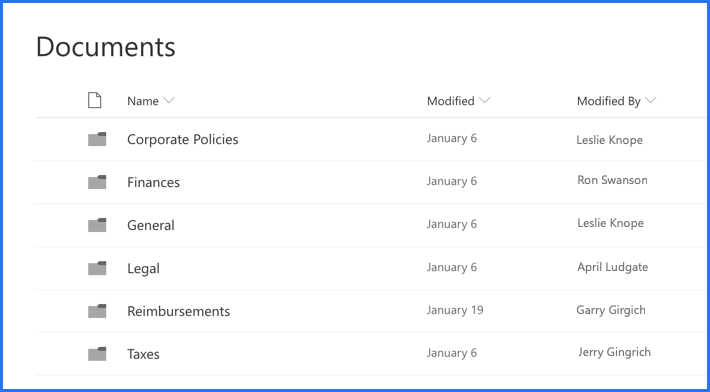Screen dimensions: 710x392
Task: Select the Finances folder icon
Action: coord(97,182)
